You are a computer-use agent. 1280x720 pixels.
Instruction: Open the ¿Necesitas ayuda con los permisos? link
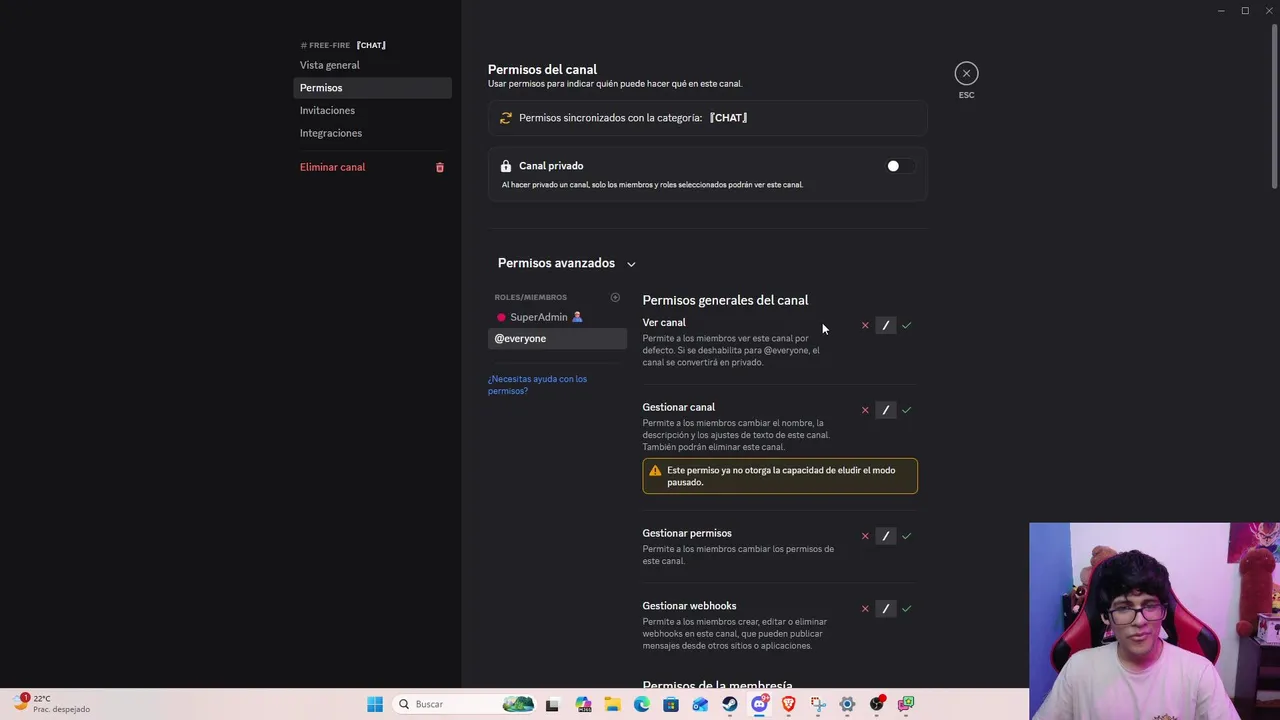(537, 385)
